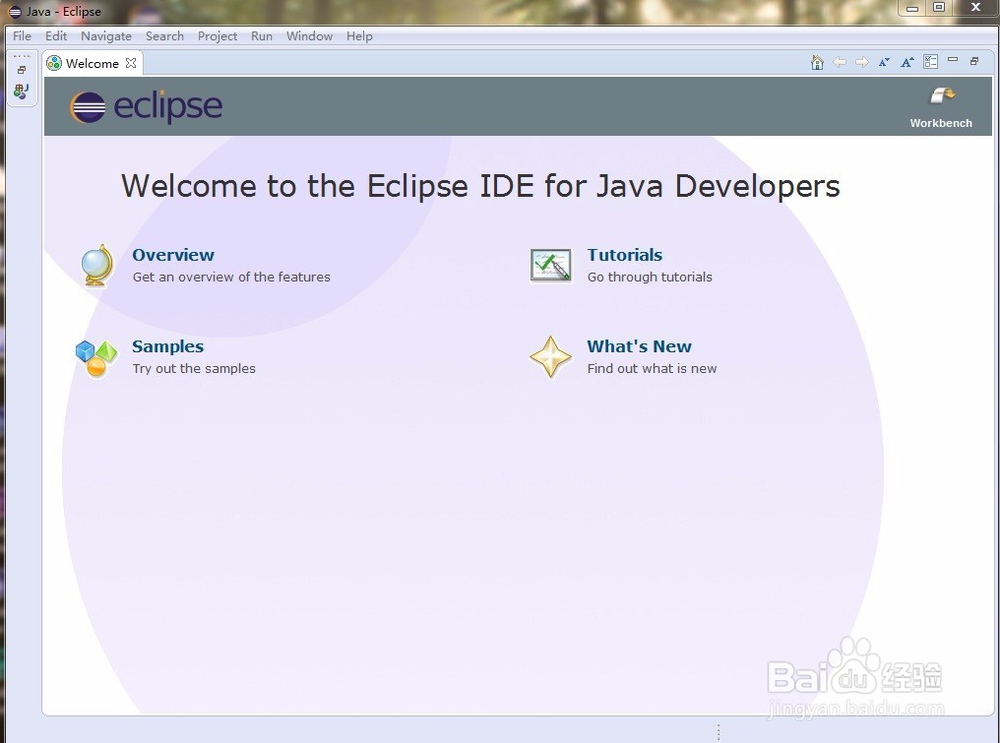The height and width of the screenshot is (743, 1000).
Task: Click the Workbench label
Action: pos(941,123)
